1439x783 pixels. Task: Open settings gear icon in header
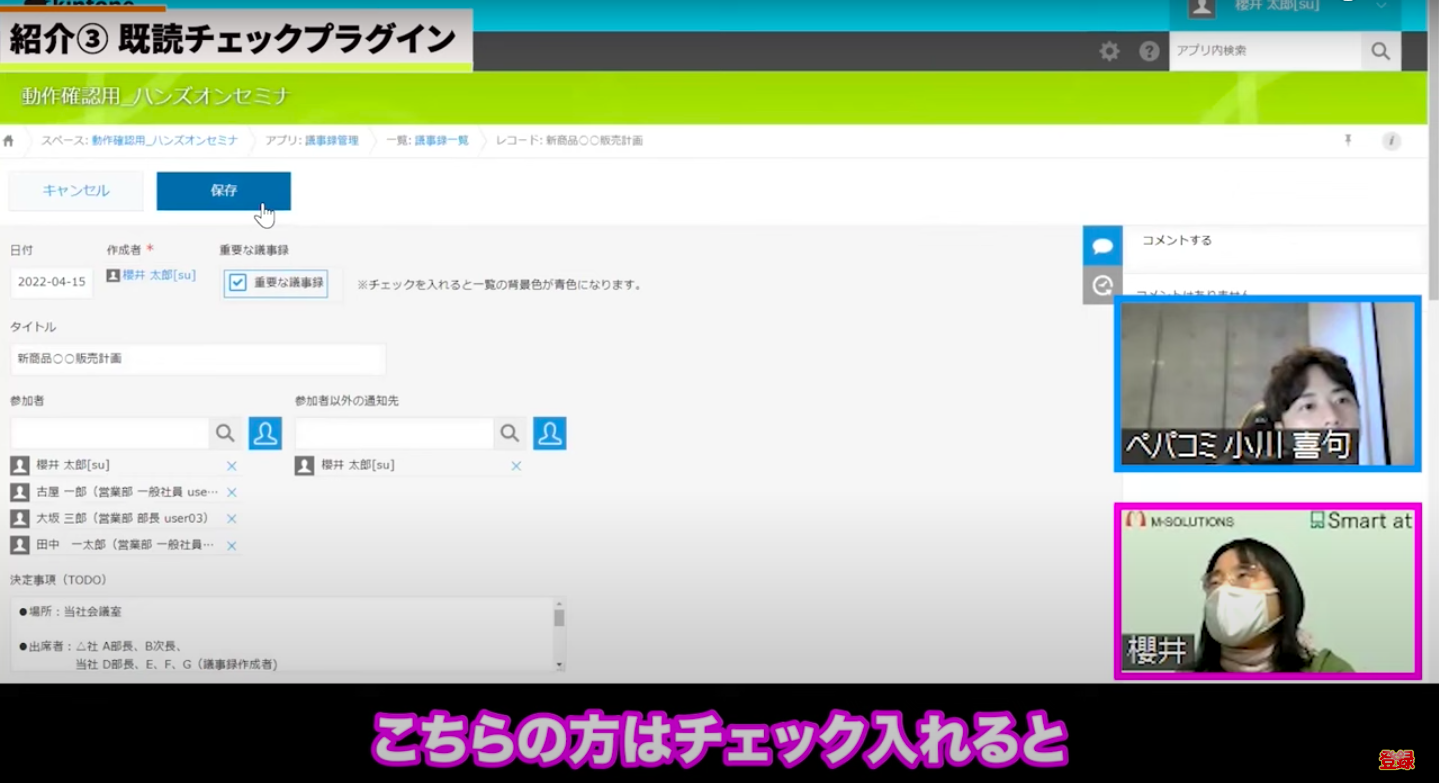tap(1109, 52)
